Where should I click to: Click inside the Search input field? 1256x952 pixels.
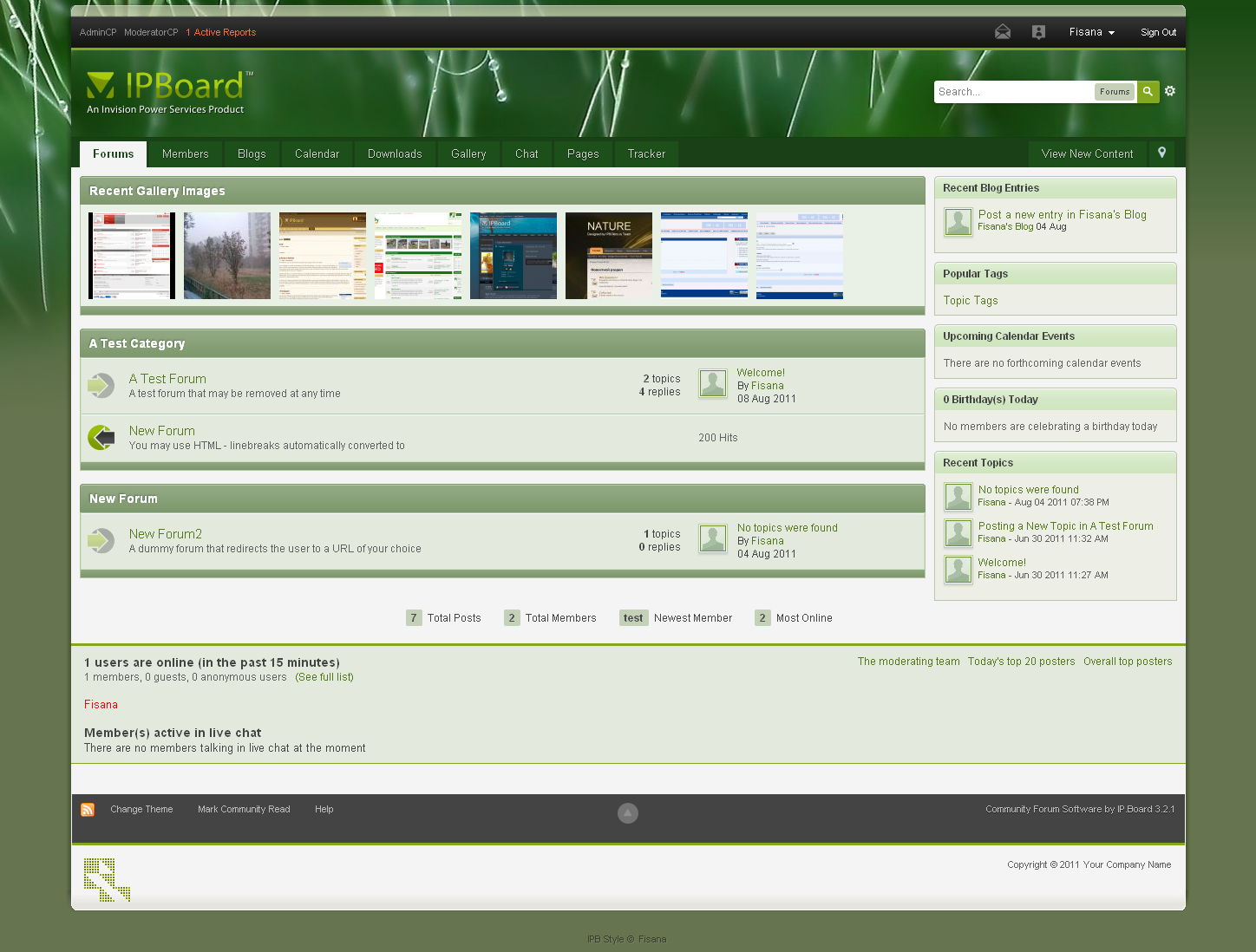[1013, 92]
